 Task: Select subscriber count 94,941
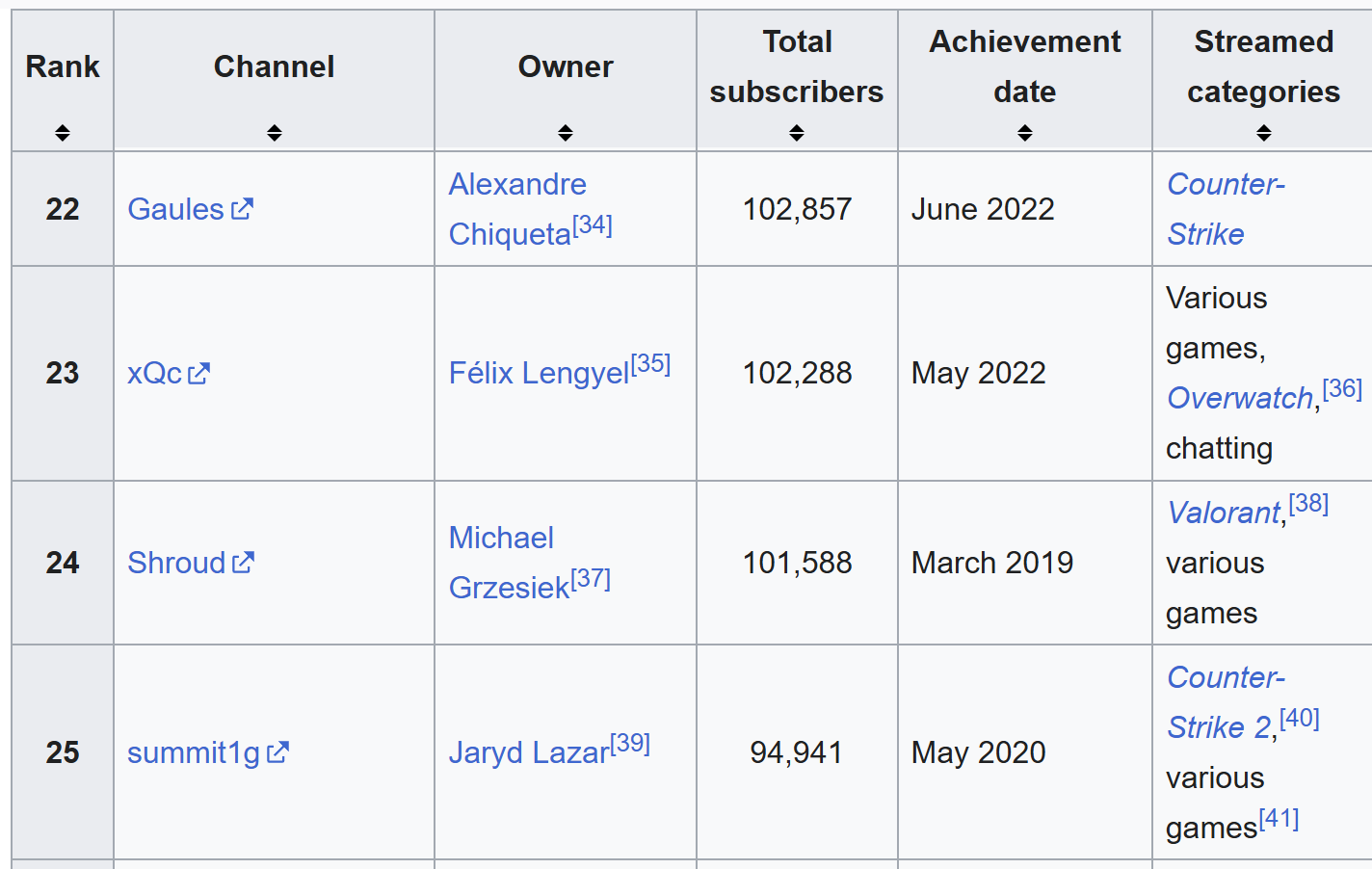point(797,752)
